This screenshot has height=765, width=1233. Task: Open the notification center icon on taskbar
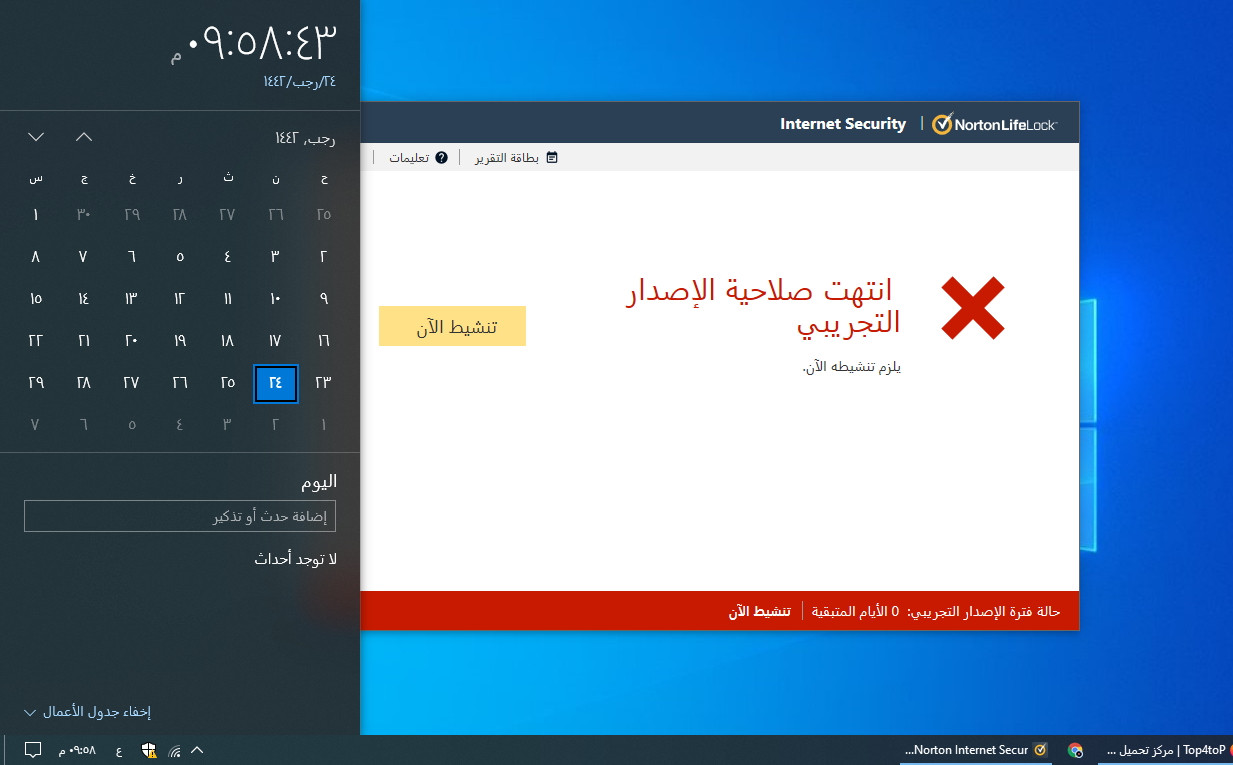click(32, 749)
